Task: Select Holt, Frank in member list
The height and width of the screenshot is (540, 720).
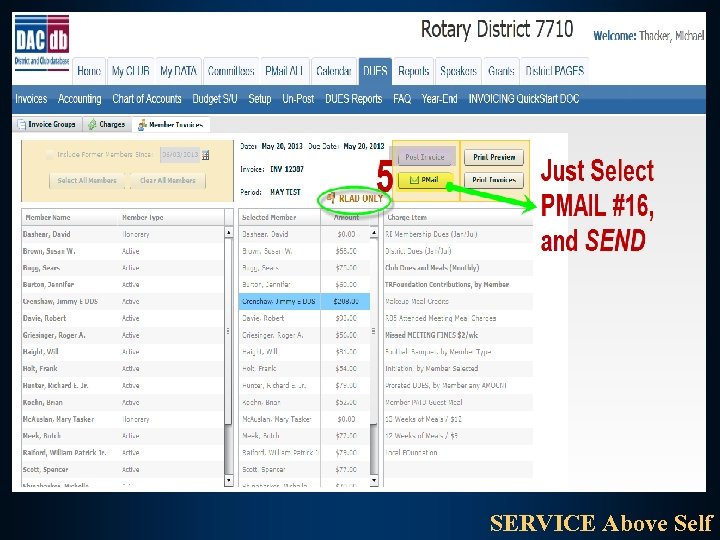Action: pos(123,369)
